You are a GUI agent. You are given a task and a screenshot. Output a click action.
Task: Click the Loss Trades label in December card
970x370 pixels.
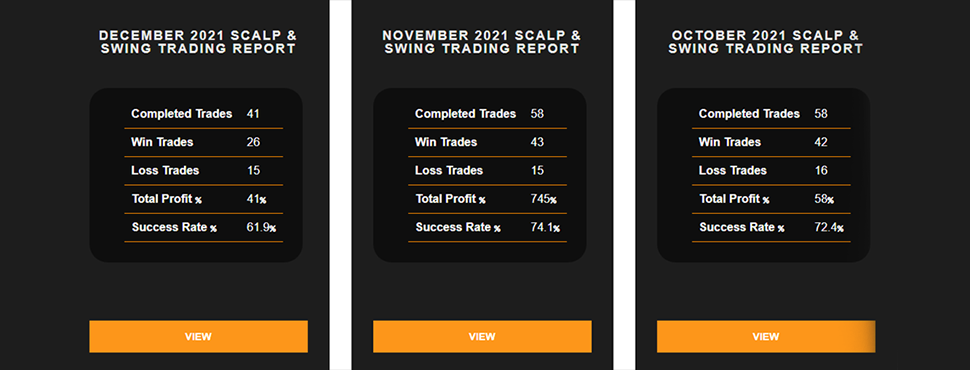[165, 171]
